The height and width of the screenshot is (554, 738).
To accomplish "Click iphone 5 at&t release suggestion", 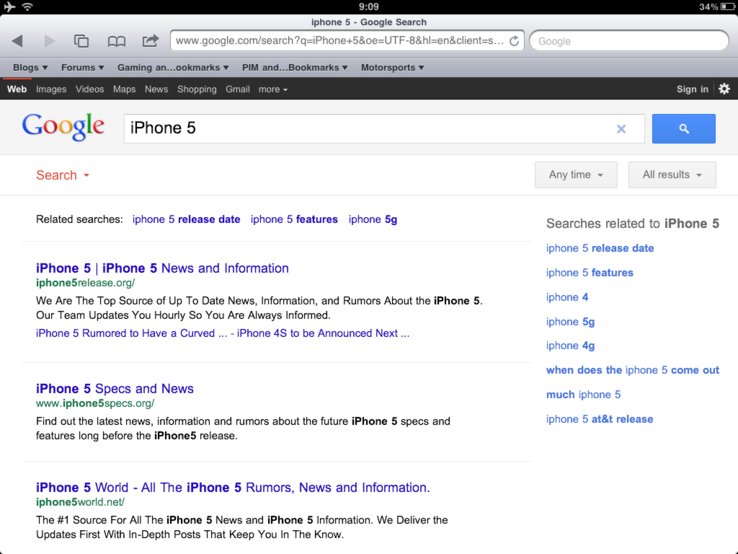I will [x=600, y=419].
